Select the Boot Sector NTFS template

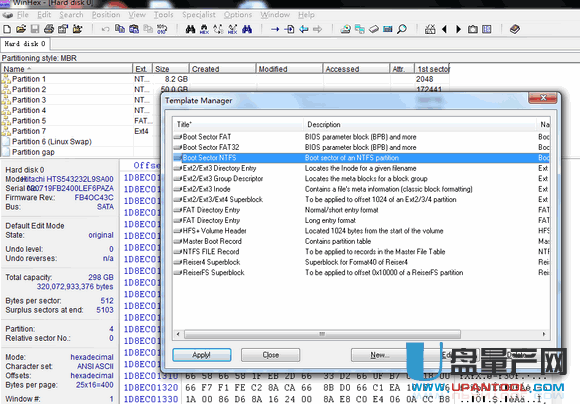(361, 158)
